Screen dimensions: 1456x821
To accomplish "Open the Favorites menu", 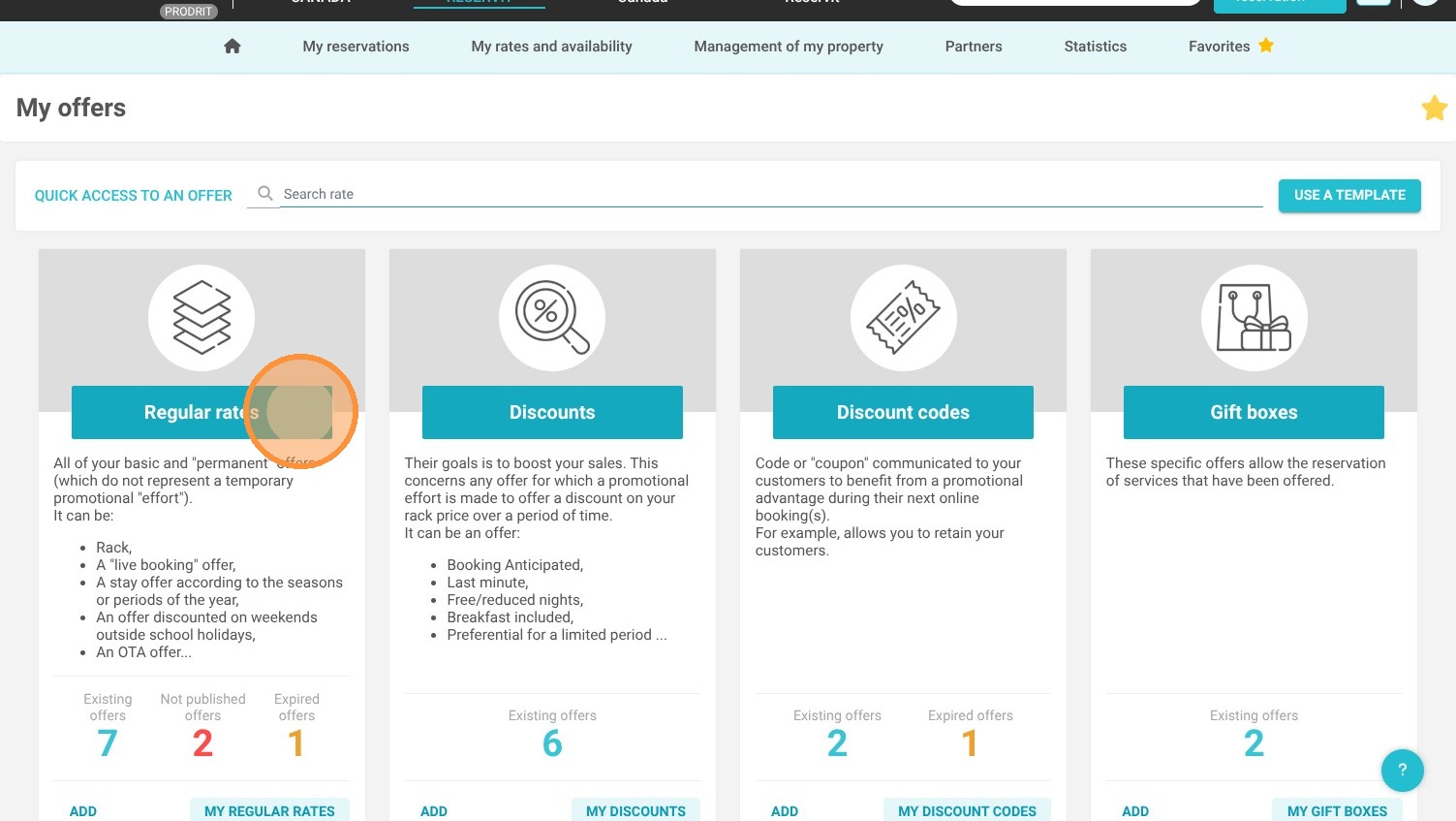I will coord(1219,47).
